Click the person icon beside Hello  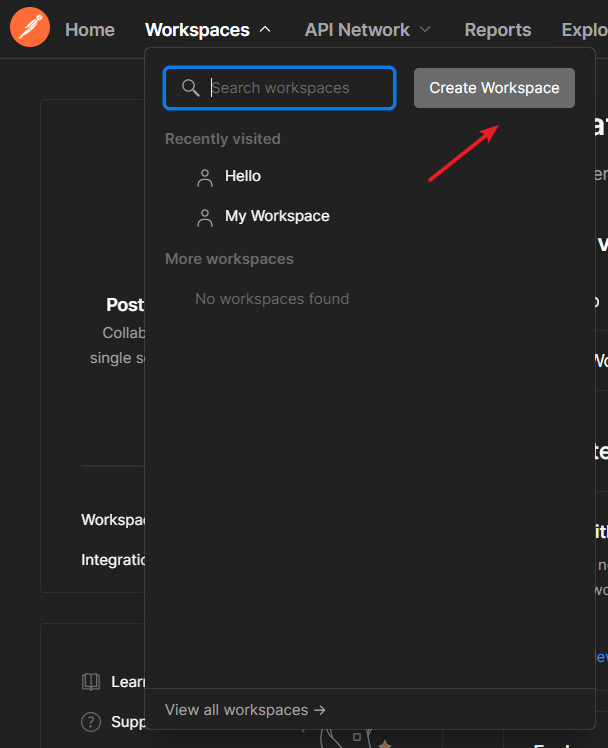(205, 177)
